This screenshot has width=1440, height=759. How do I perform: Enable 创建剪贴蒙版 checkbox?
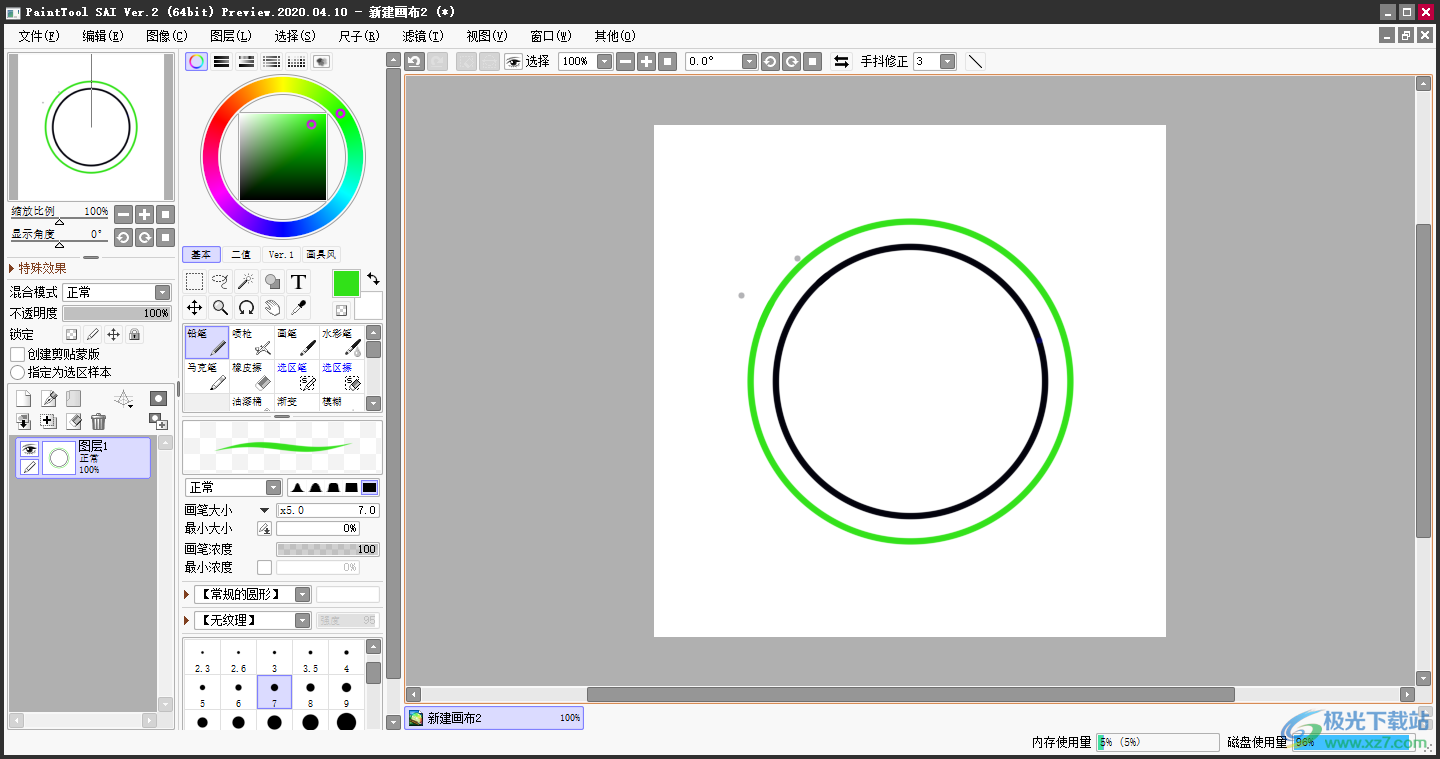17,354
